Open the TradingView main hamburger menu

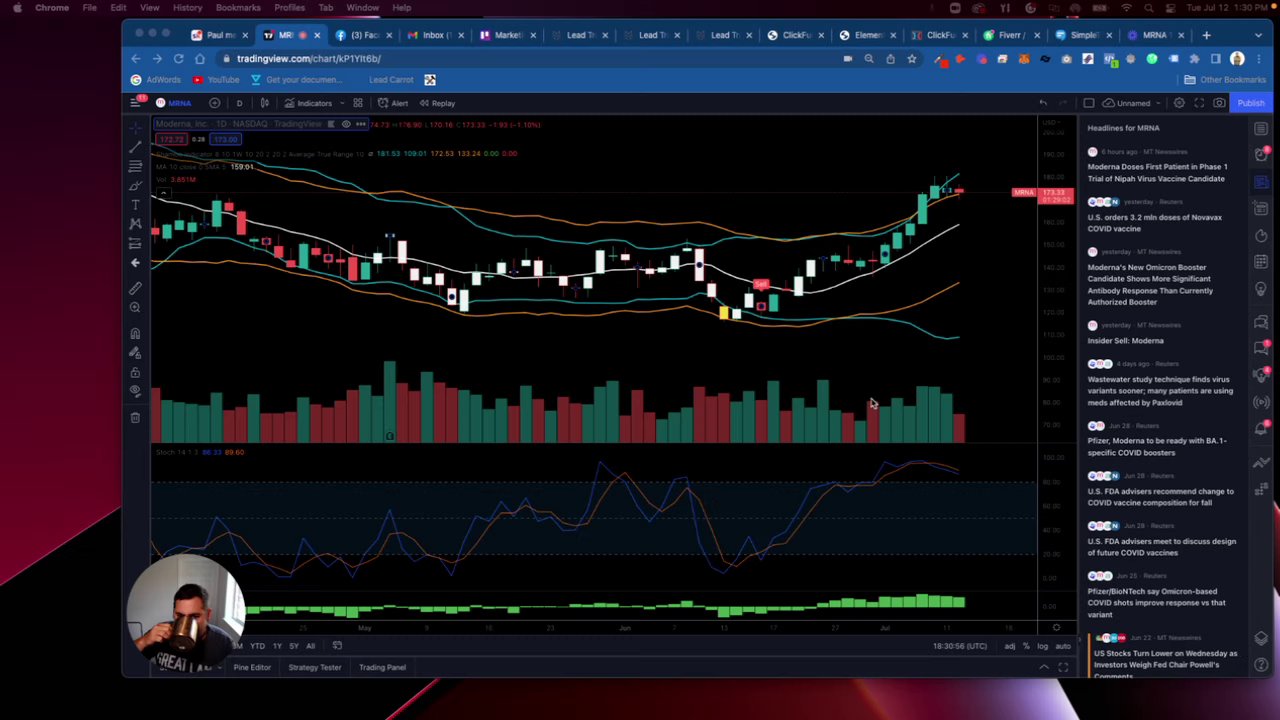tap(135, 103)
